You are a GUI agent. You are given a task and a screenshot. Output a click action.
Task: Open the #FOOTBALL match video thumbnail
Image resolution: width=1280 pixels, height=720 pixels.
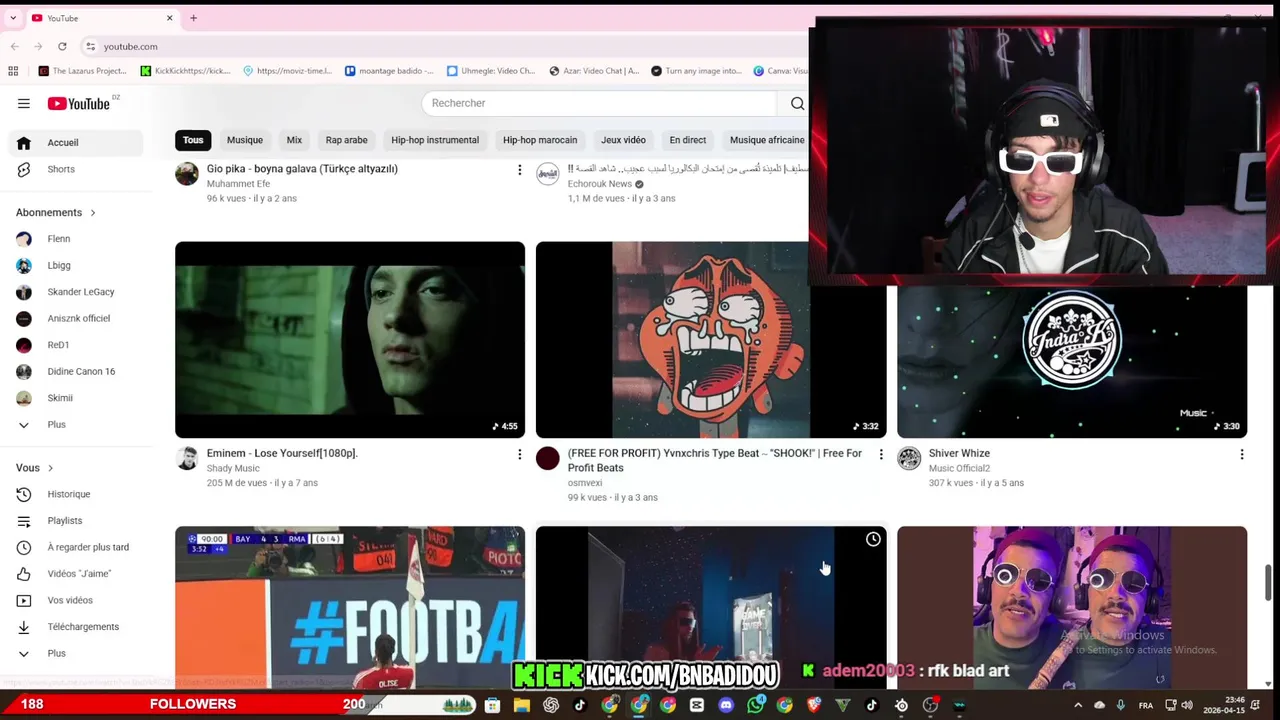pos(350,607)
